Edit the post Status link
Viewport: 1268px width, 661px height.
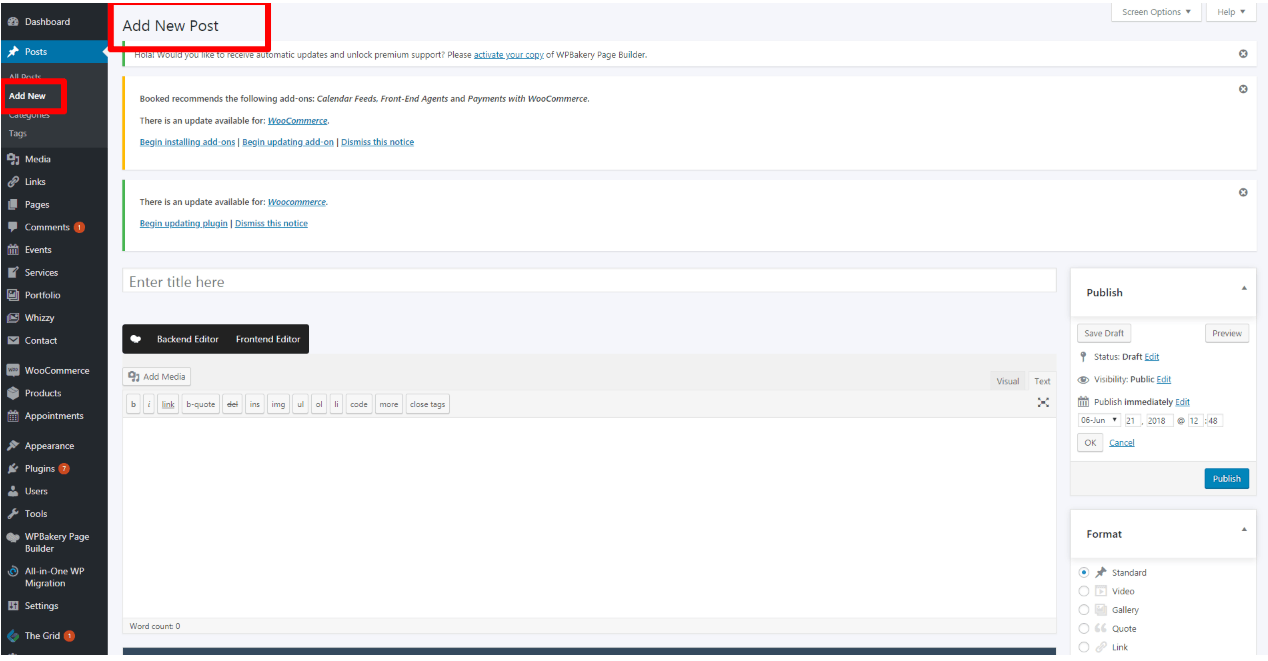1152,357
